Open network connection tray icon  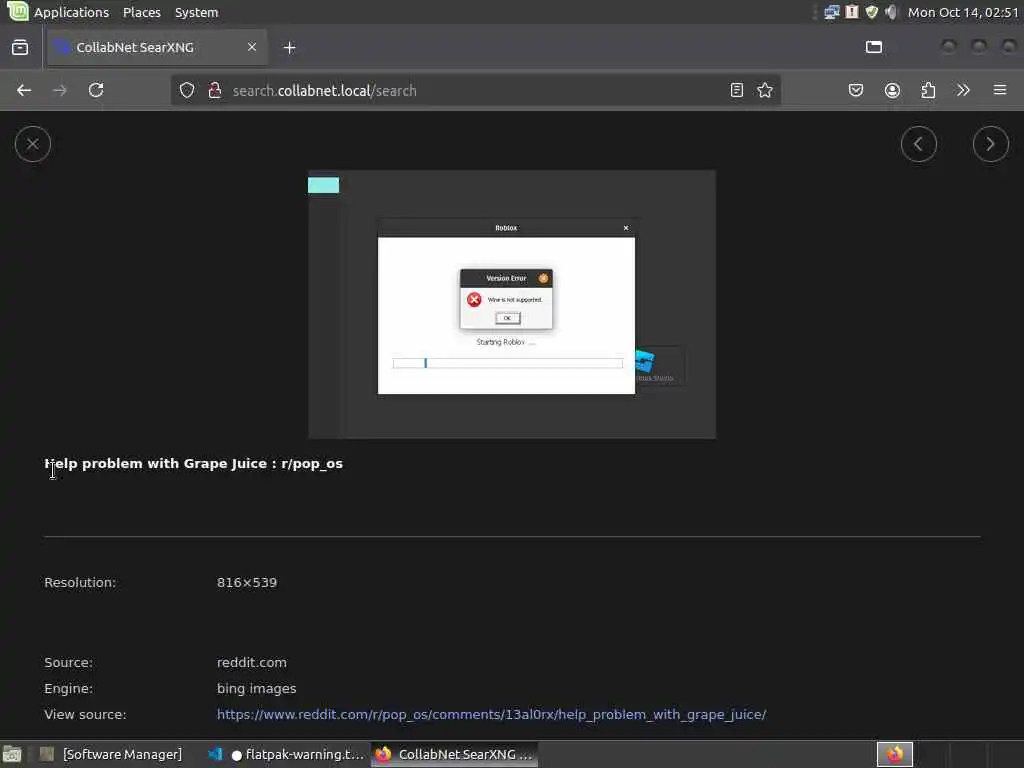tap(831, 12)
